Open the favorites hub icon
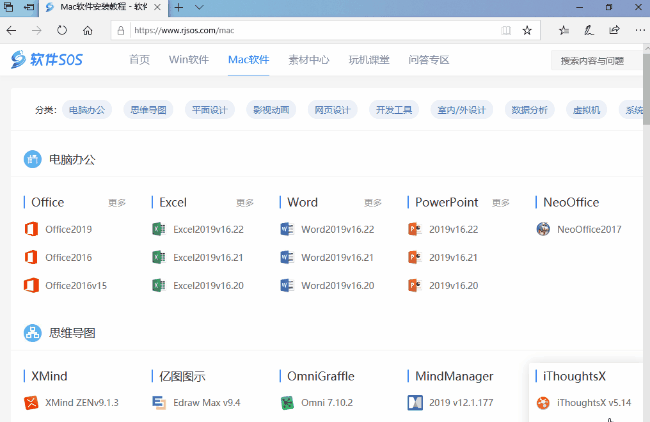Viewport: 650px width, 422px height. click(563, 30)
